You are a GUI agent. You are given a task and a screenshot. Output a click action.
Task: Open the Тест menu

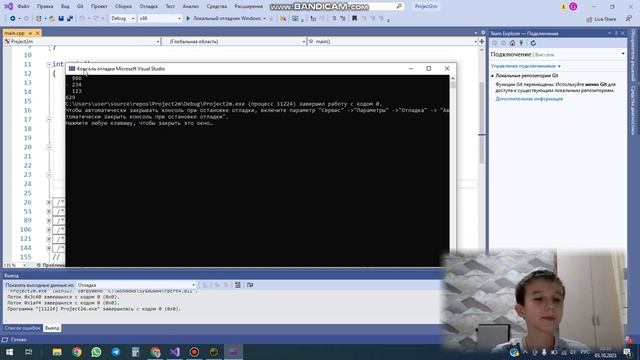(170, 7)
